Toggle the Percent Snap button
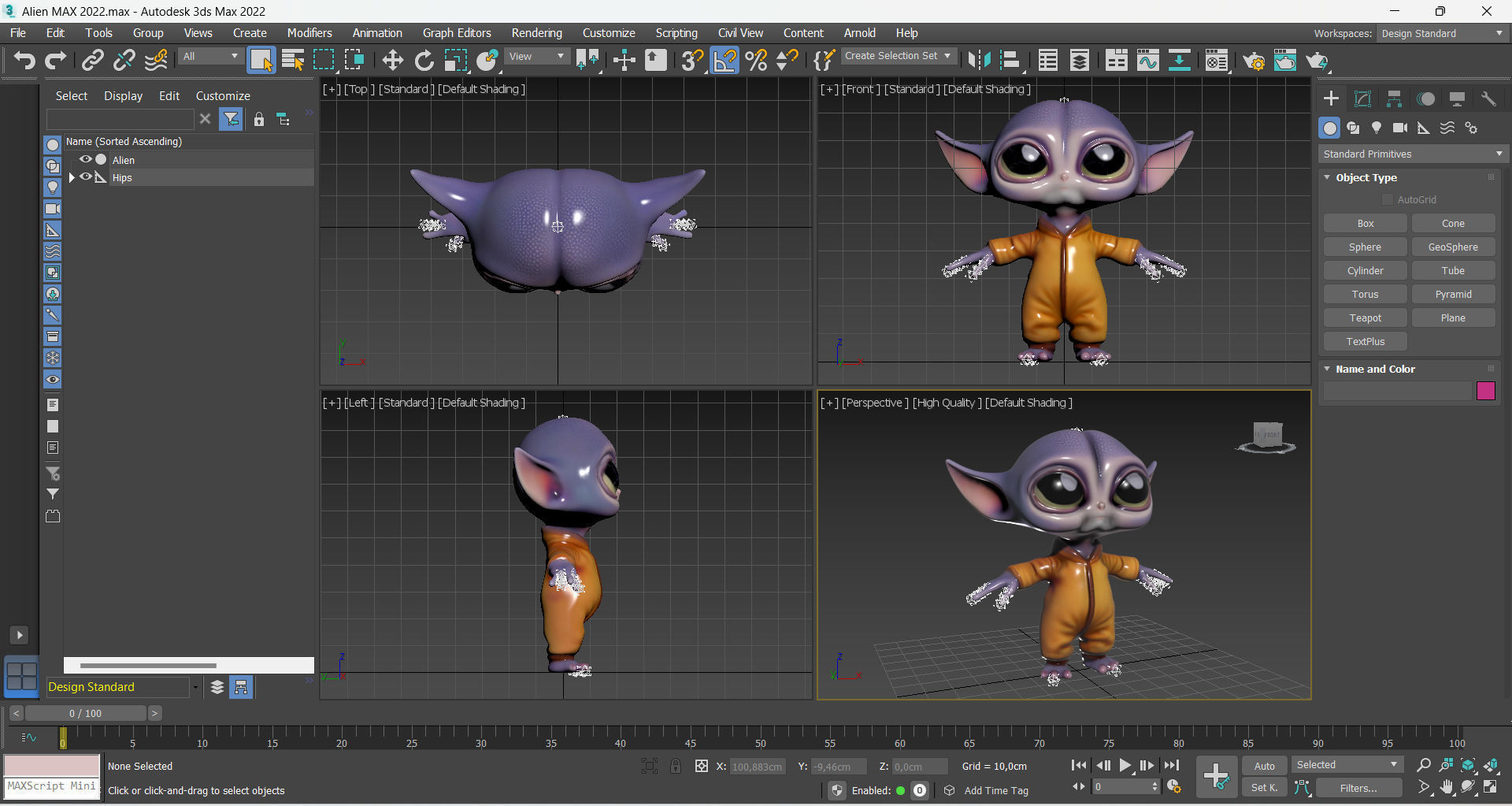1512x806 pixels. click(756, 61)
